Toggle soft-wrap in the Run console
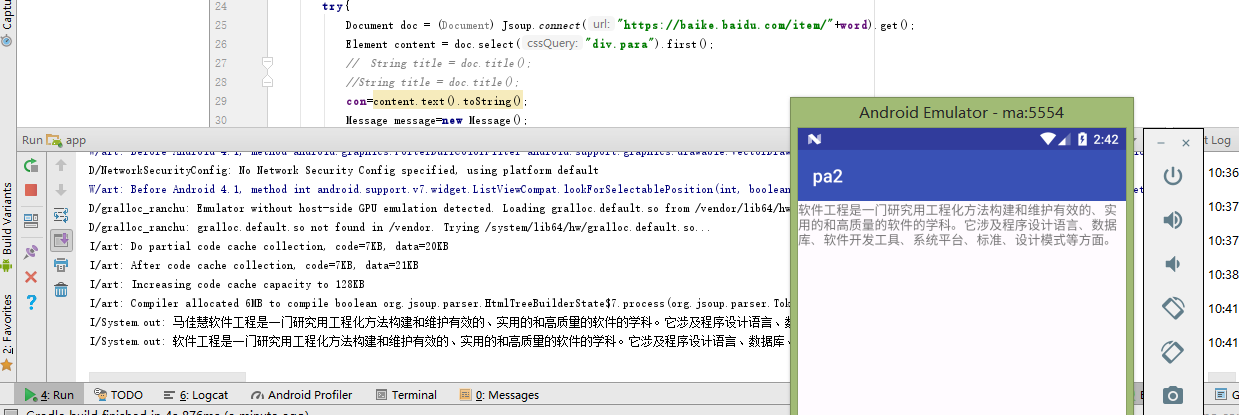 click(60, 215)
